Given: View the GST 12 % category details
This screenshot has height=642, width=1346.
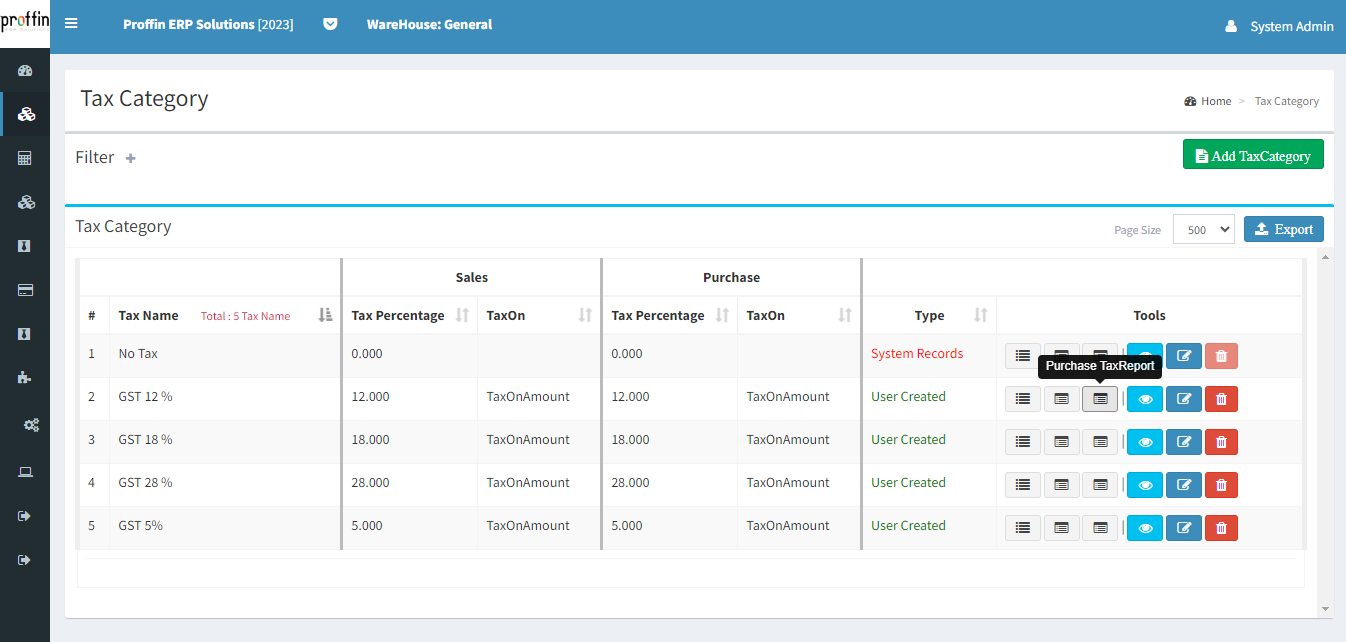Looking at the screenshot, I should (x=1145, y=399).
